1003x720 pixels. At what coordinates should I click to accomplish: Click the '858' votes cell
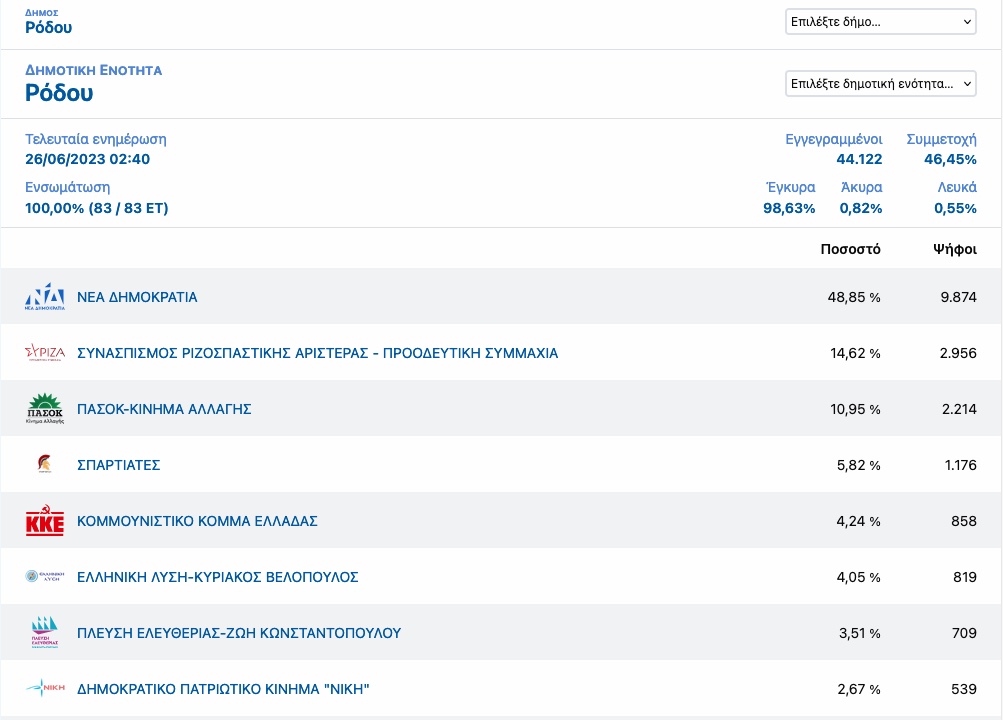coord(963,521)
